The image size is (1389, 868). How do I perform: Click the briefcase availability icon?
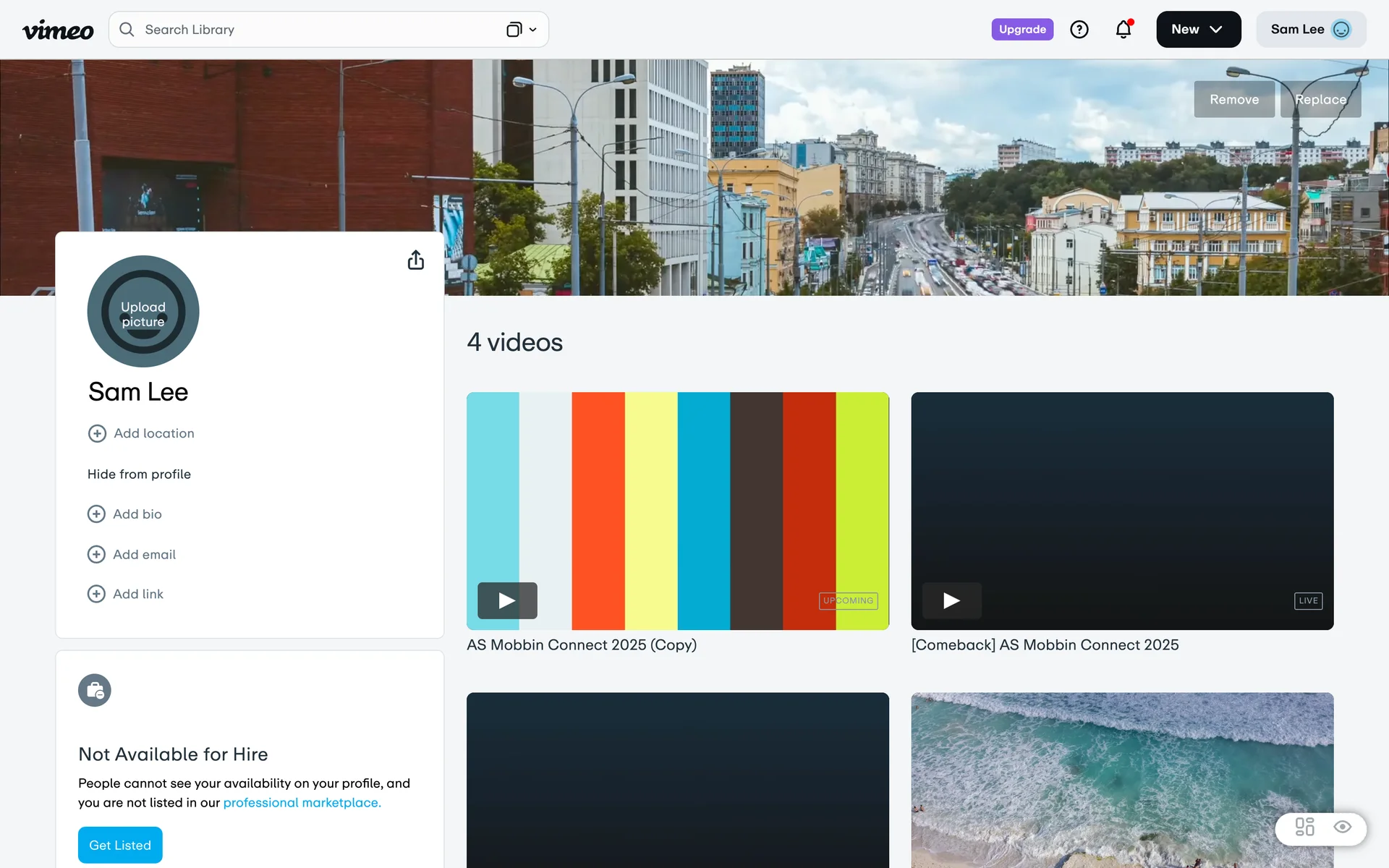point(95,691)
